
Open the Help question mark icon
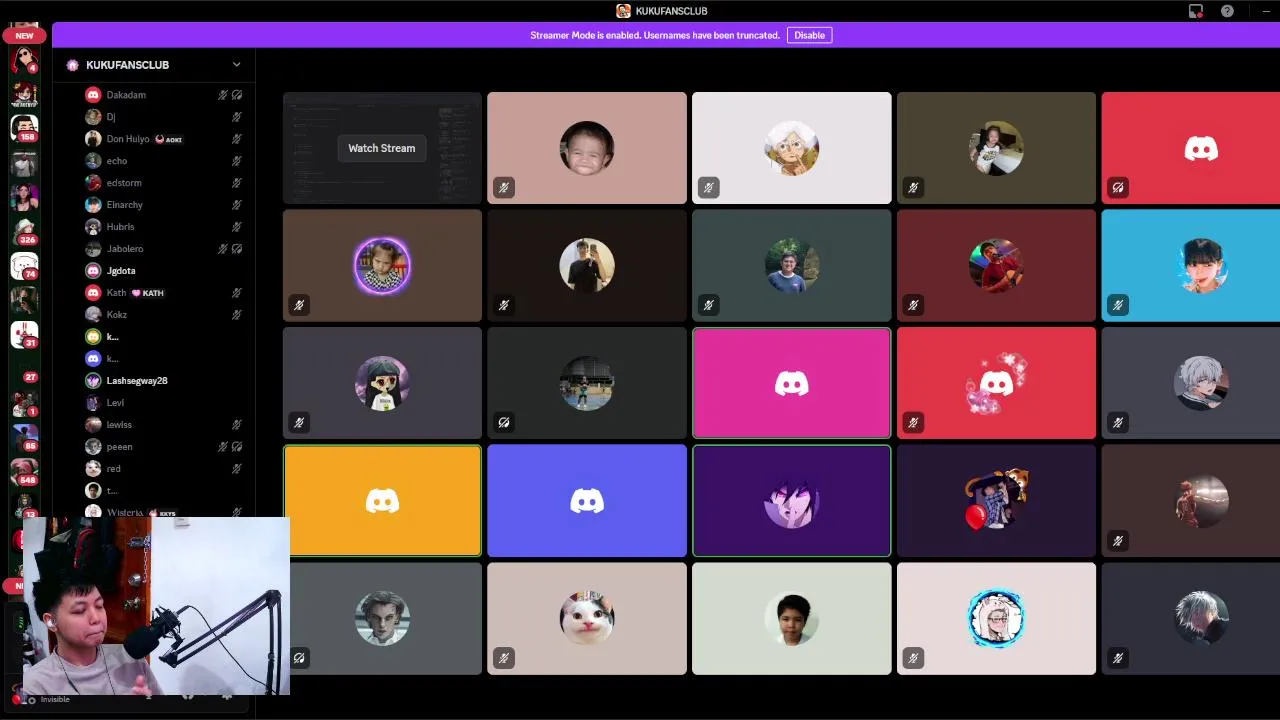1227,11
